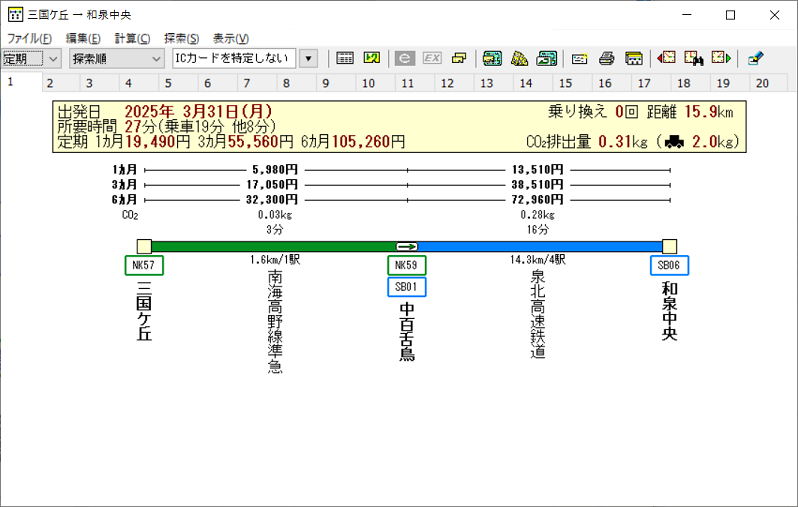Expand the IC card dropdown arrow button
This screenshot has height=507, width=798.
point(308,59)
